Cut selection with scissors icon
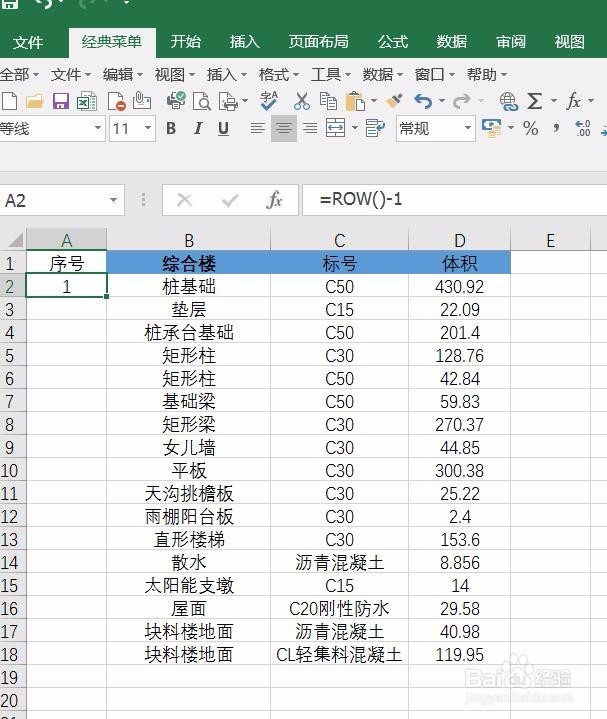 (302, 101)
